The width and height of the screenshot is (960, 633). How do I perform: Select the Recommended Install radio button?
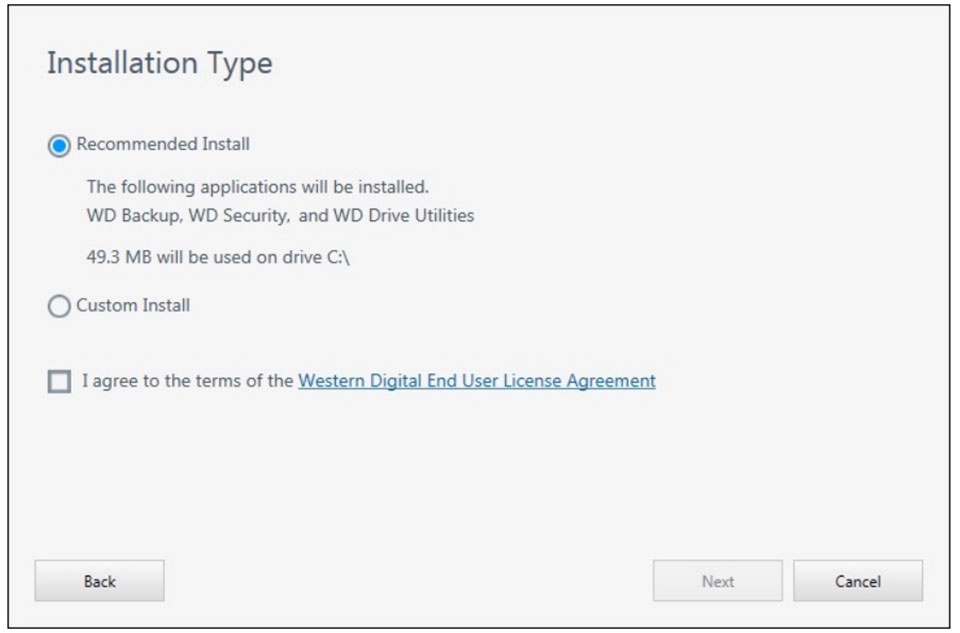tap(59, 146)
